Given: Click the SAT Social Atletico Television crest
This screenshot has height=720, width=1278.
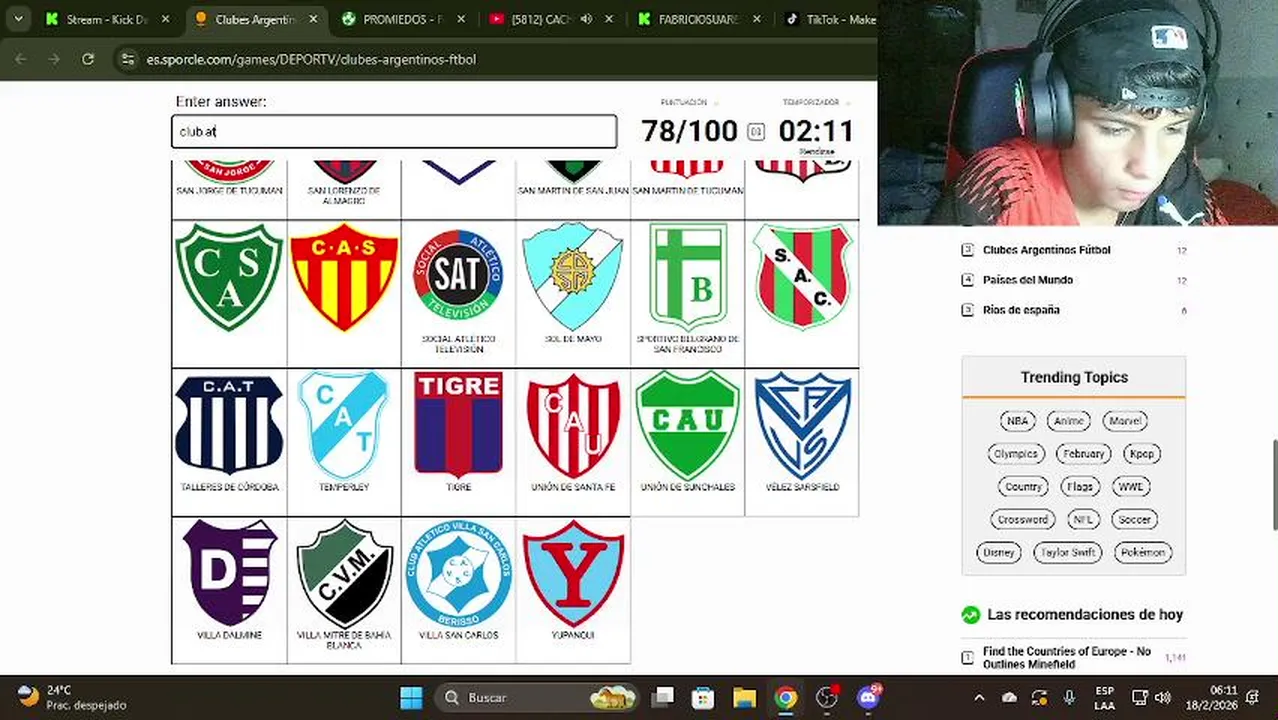Looking at the screenshot, I should (x=458, y=276).
